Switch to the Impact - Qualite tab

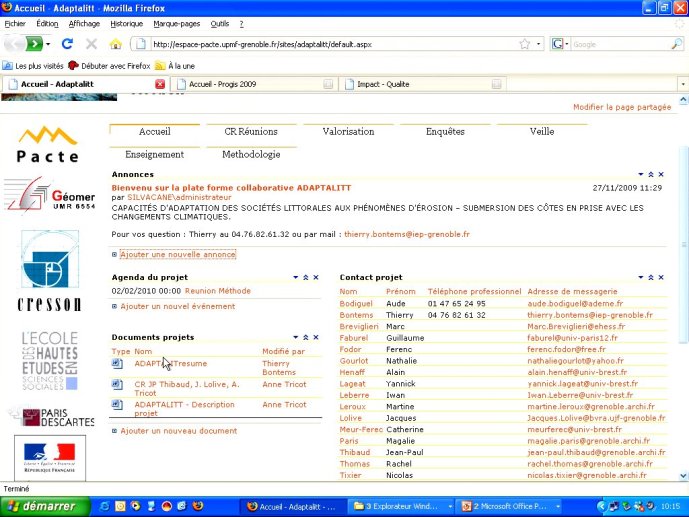[x=423, y=84]
